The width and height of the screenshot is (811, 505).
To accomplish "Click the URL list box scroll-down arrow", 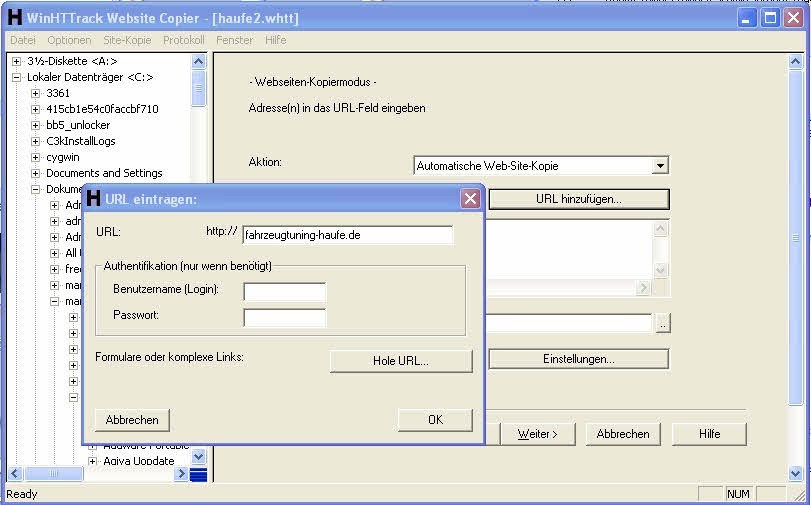I will tap(660, 270).
